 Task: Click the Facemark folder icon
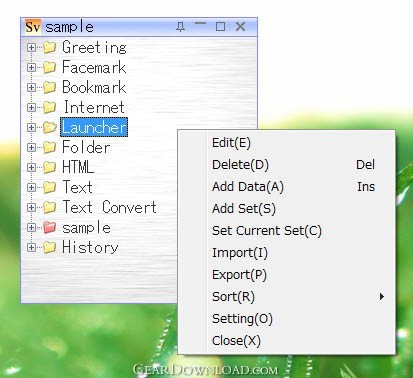coord(49,67)
